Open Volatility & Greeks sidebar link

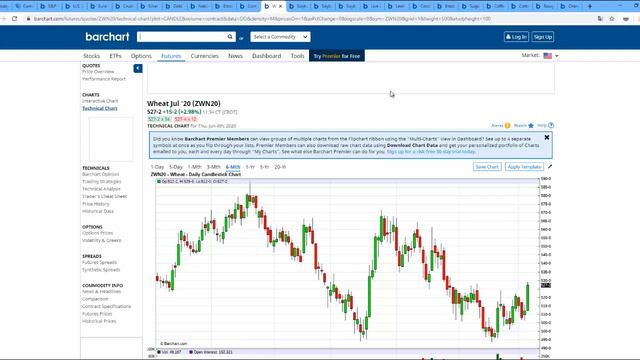tap(102, 240)
